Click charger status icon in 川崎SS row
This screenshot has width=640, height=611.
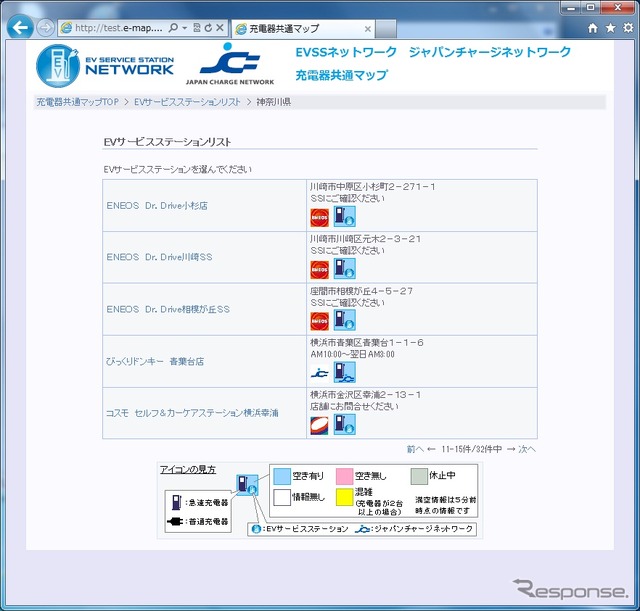(x=344, y=269)
